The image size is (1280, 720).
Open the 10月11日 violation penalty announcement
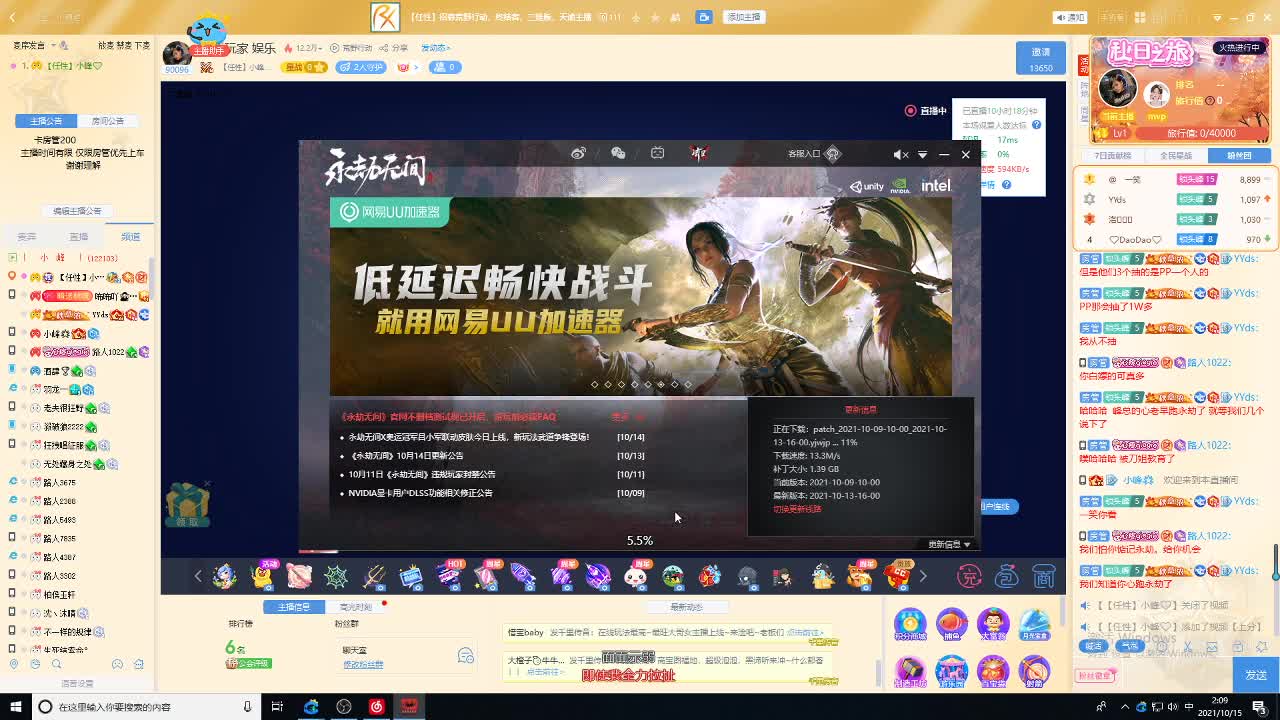421,475
